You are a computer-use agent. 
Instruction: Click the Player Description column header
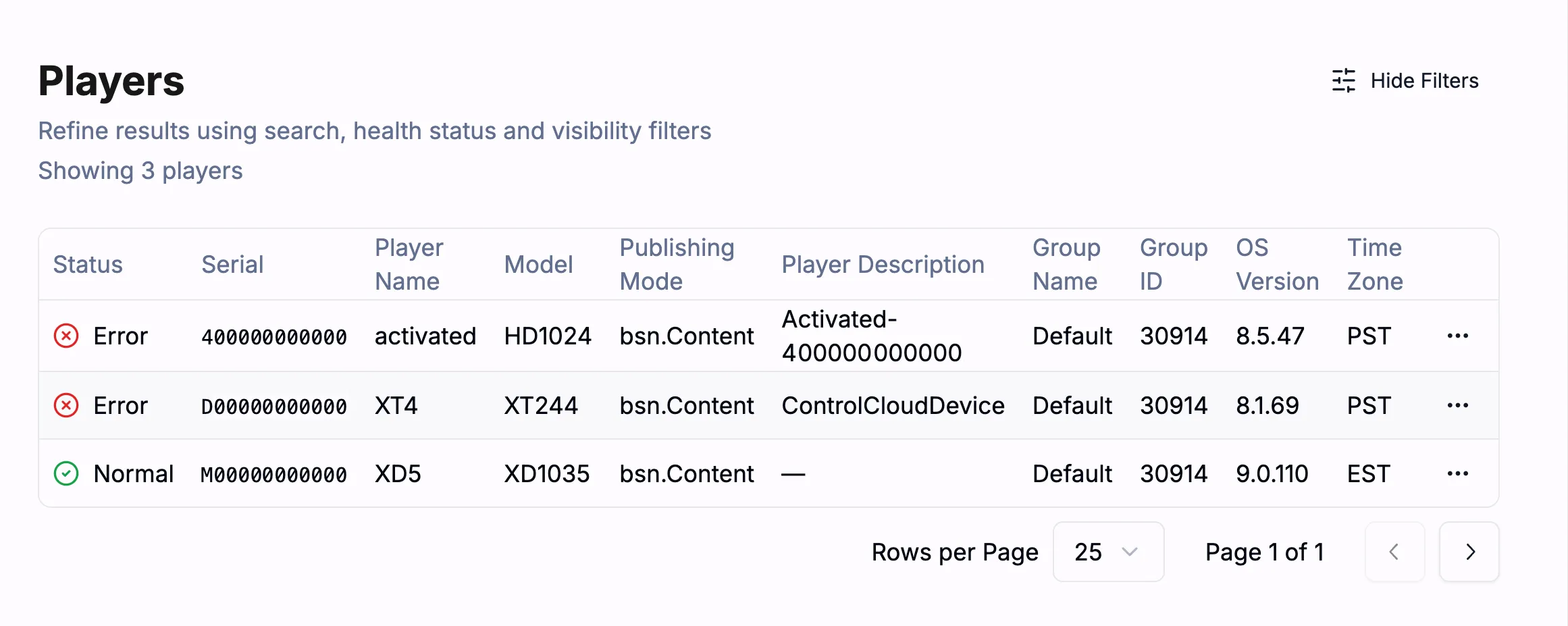click(x=883, y=264)
